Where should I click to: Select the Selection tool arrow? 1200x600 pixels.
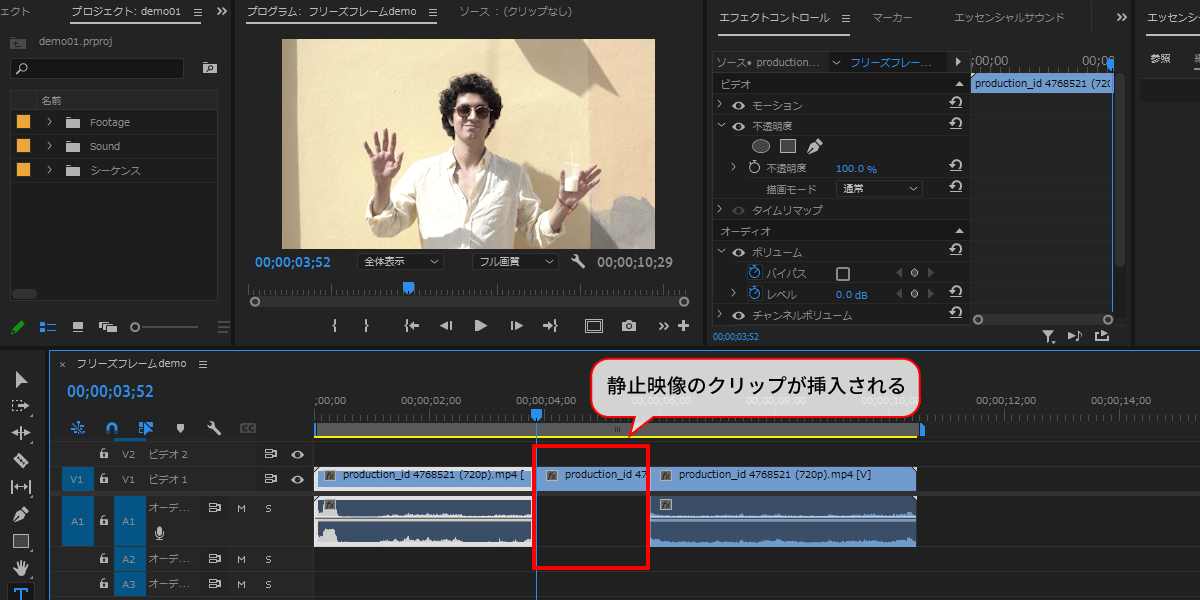tap(21, 379)
